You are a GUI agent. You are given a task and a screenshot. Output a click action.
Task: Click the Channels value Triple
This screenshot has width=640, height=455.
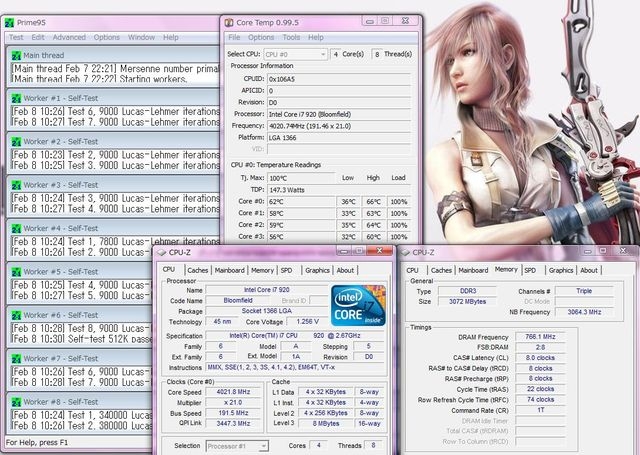tap(584, 291)
